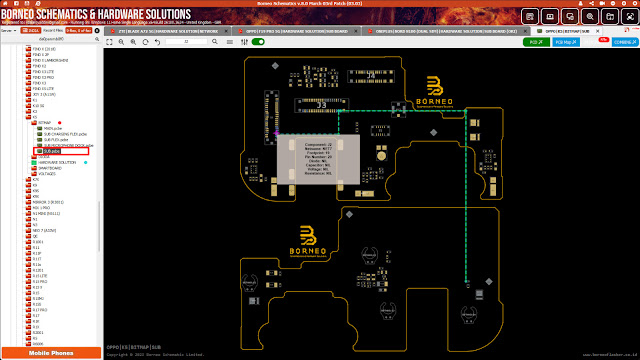Expand the N1 MINI folder
The image size is (640, 360).
46,213
